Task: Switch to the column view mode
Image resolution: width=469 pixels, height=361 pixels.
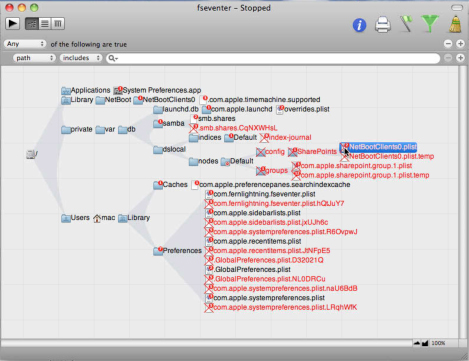Action: pos(58,24)
